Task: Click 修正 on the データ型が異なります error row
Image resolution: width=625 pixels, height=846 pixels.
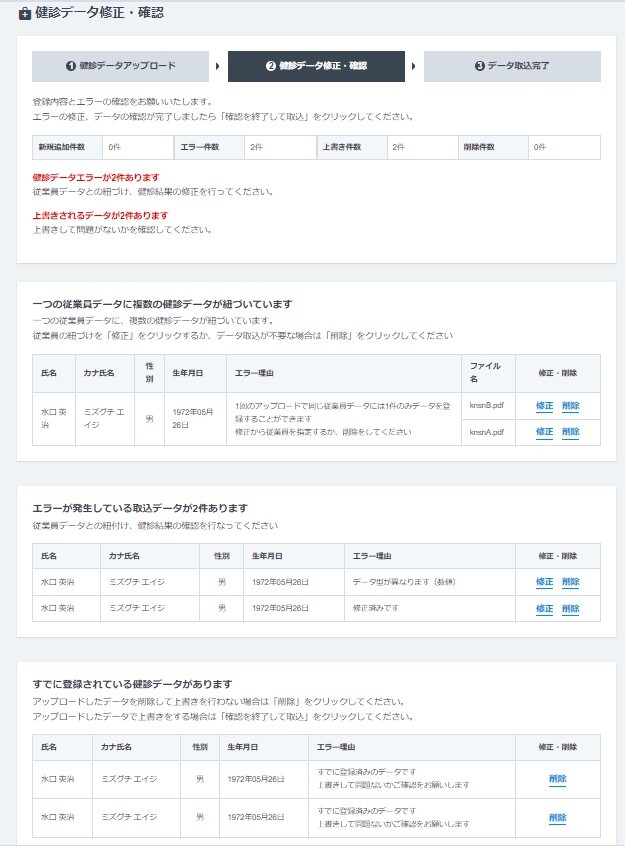Action: click(544, 582)
